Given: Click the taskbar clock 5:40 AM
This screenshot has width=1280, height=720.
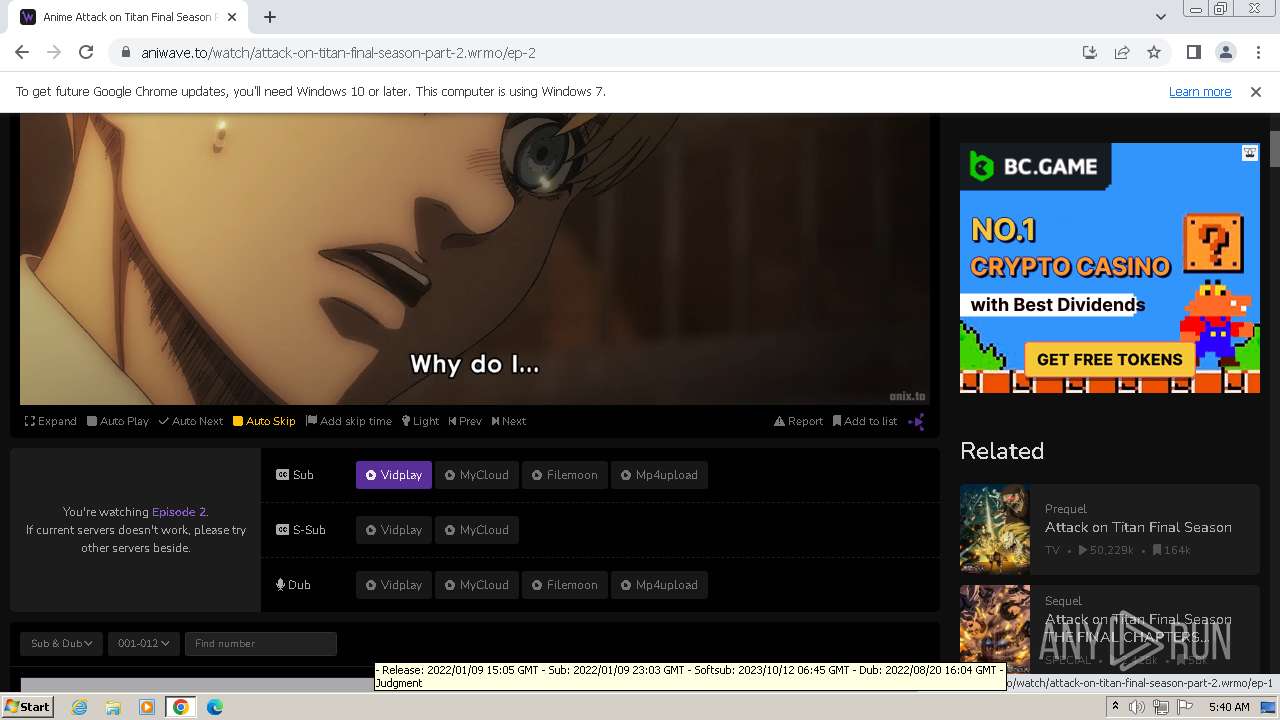Looking at the screenshot, I should click(x=1229, y=707).
